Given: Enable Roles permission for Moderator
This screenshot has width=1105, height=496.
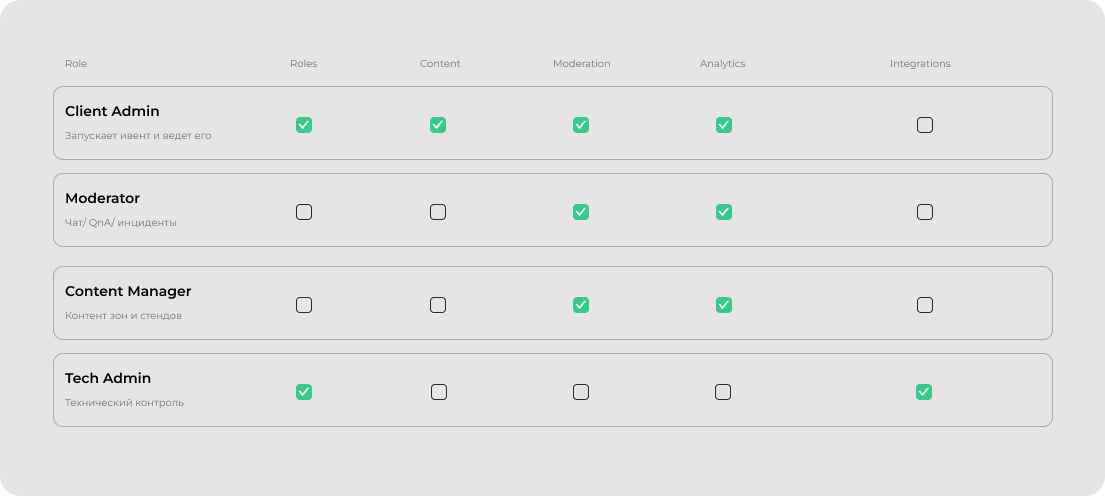Looking at the screenshot, I should [304, 212].
